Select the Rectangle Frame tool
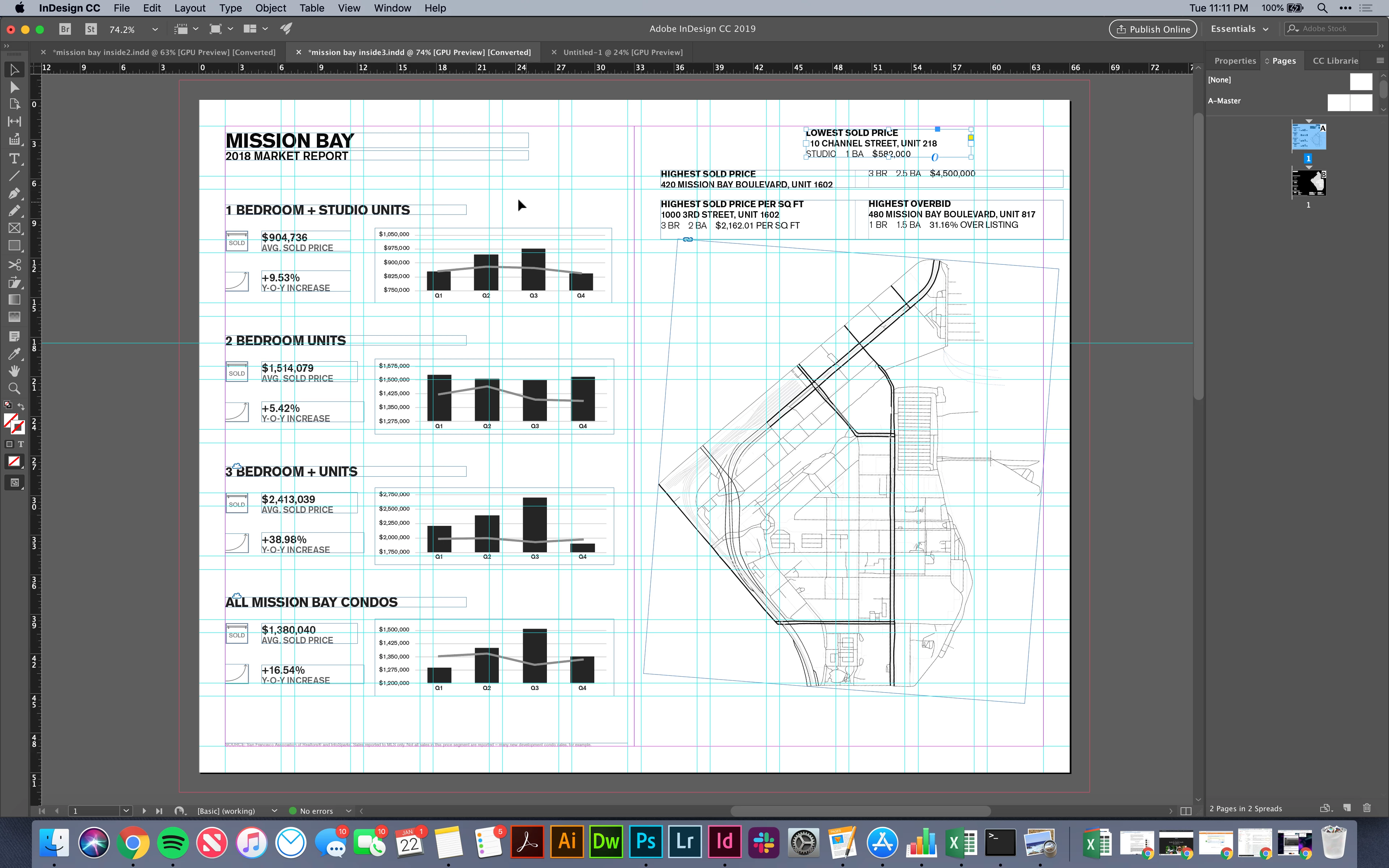Image resolution: width=1389 pixels, height=868 pixels. click(14, 228)
